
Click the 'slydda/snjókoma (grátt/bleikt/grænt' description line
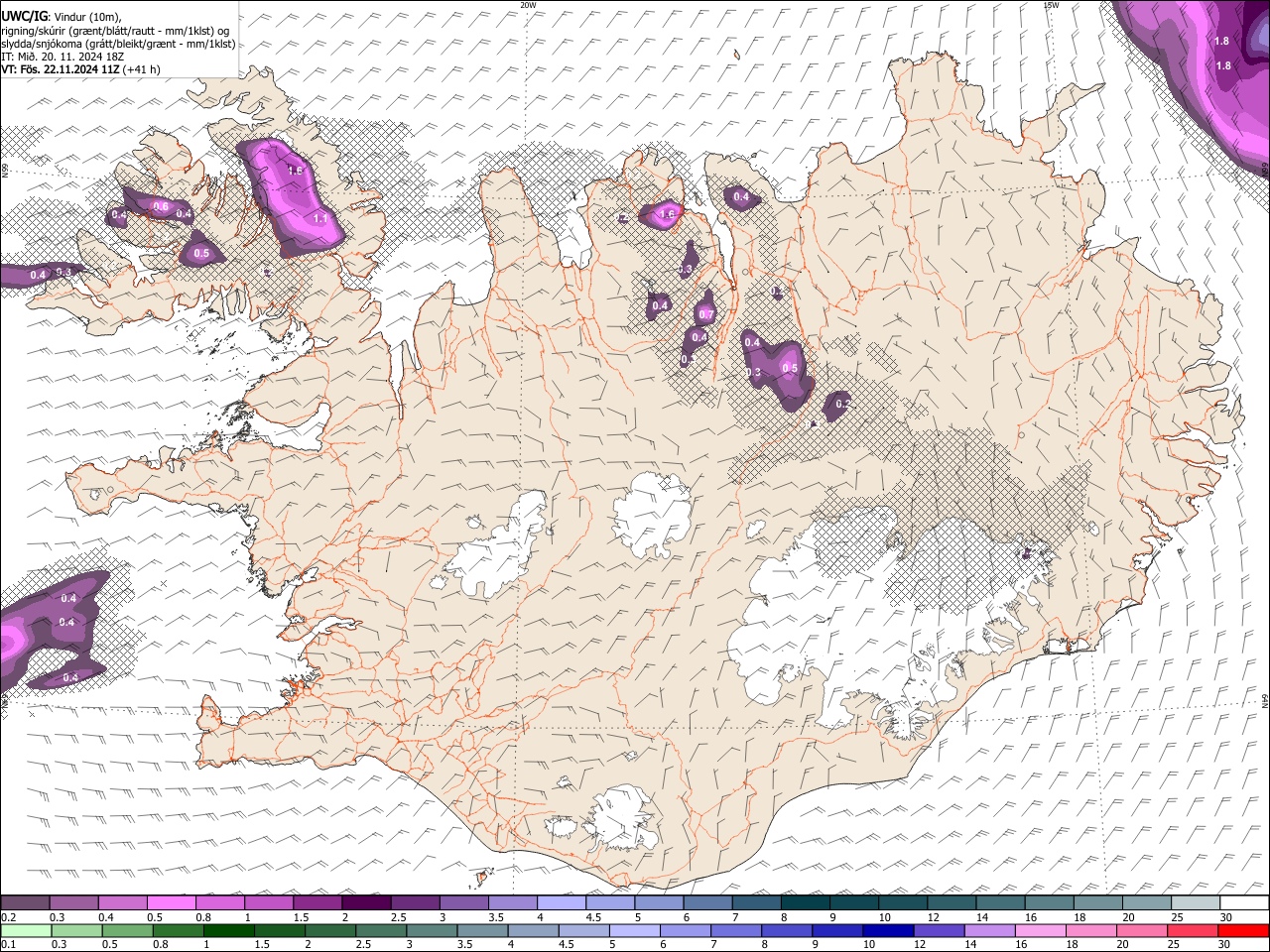(x=118, y=44)
